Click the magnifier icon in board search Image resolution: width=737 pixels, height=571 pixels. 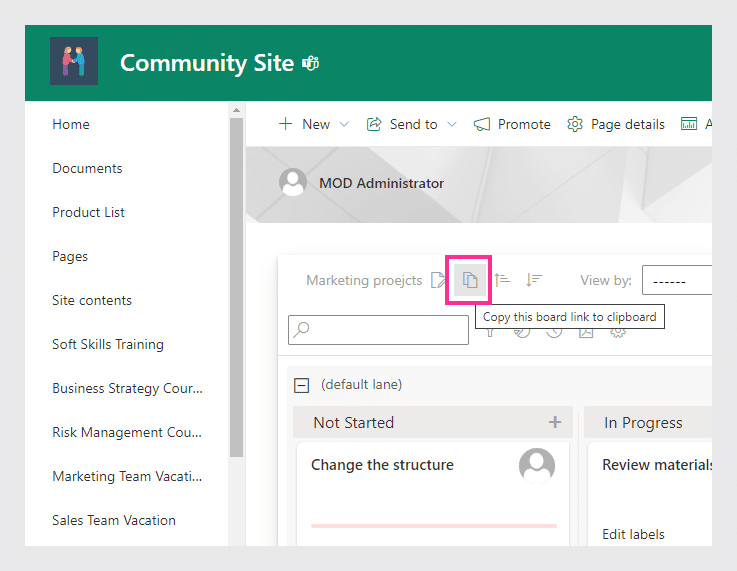[301, 329]
